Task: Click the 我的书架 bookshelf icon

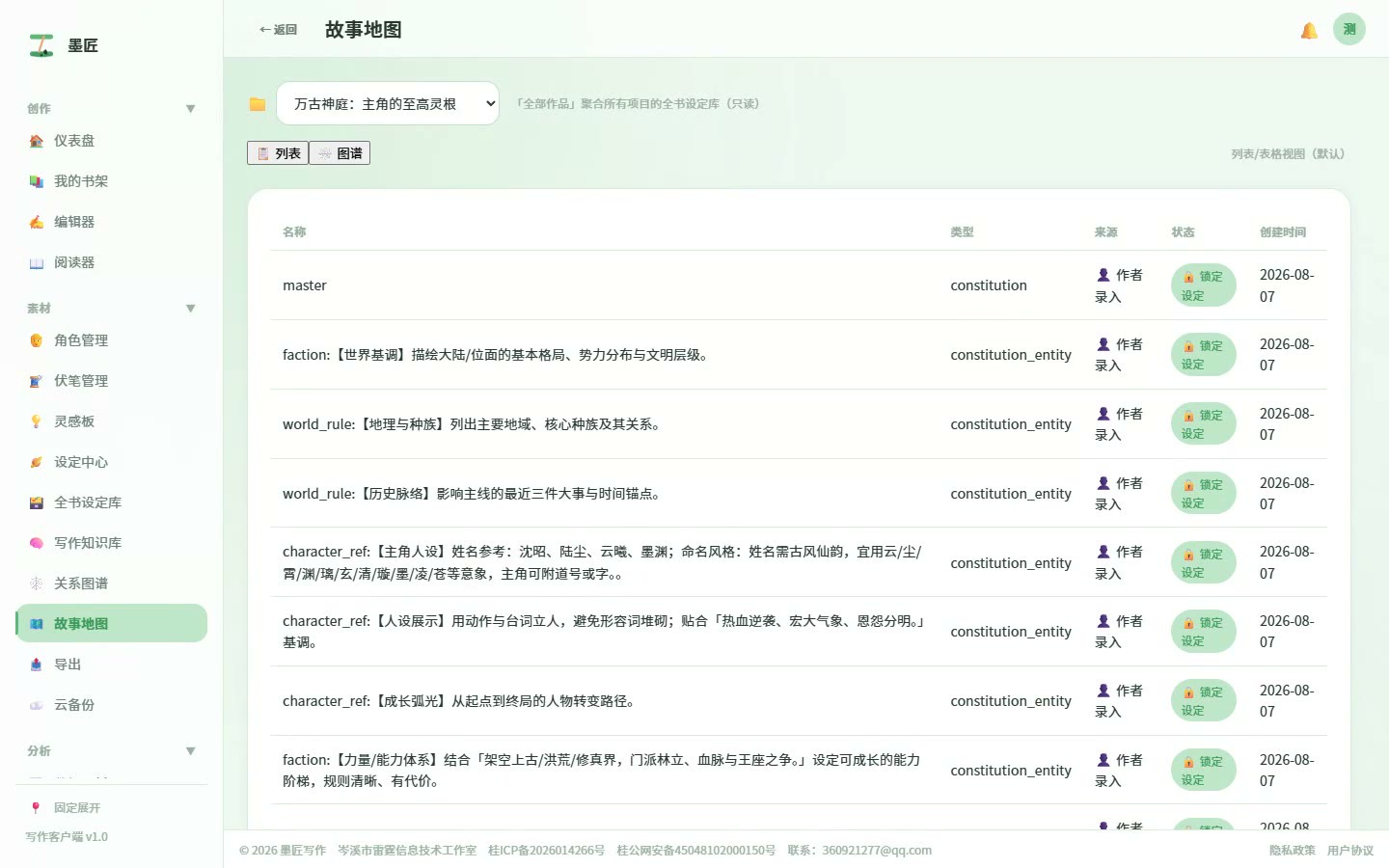Action: 37,181
